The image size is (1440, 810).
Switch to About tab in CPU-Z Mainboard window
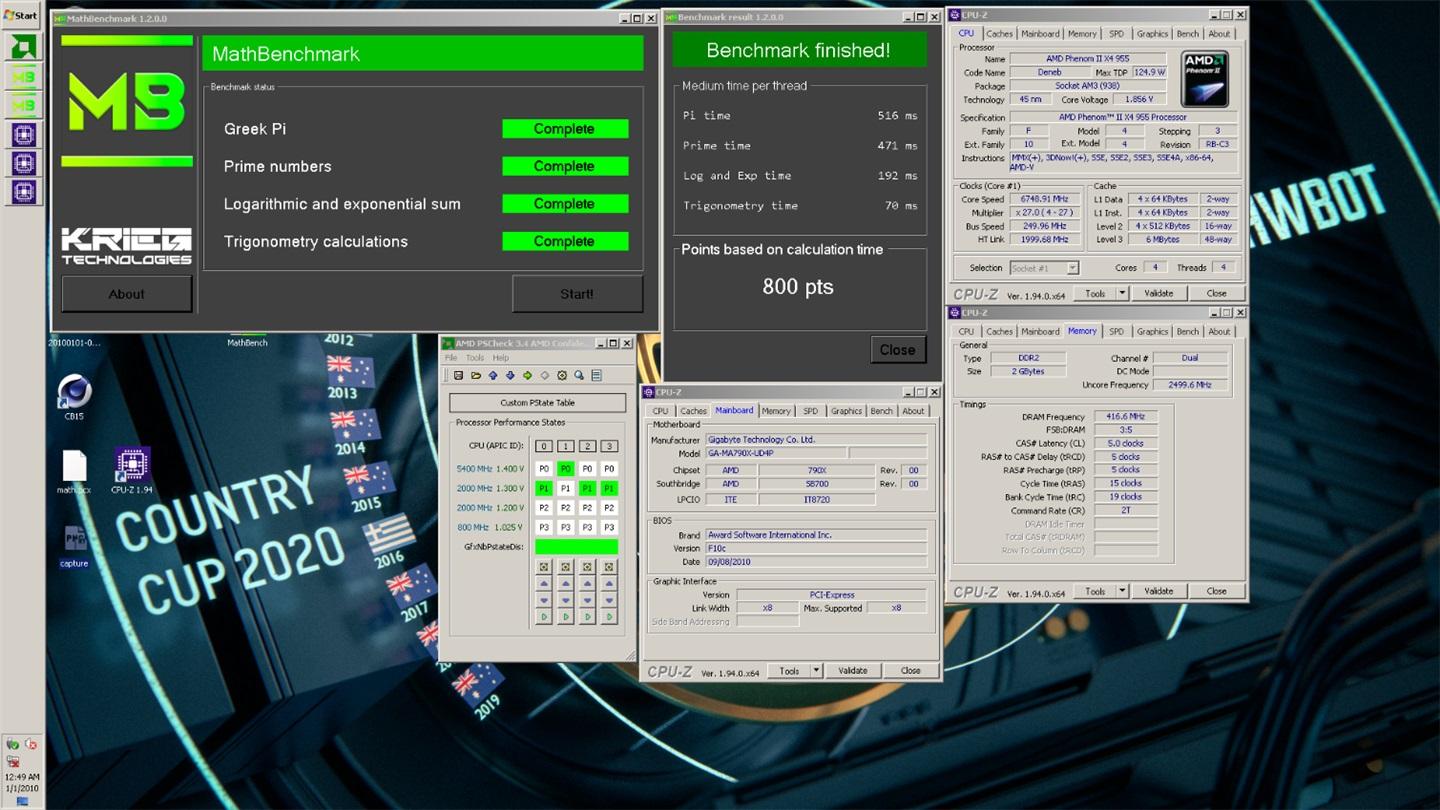[913, 411]
